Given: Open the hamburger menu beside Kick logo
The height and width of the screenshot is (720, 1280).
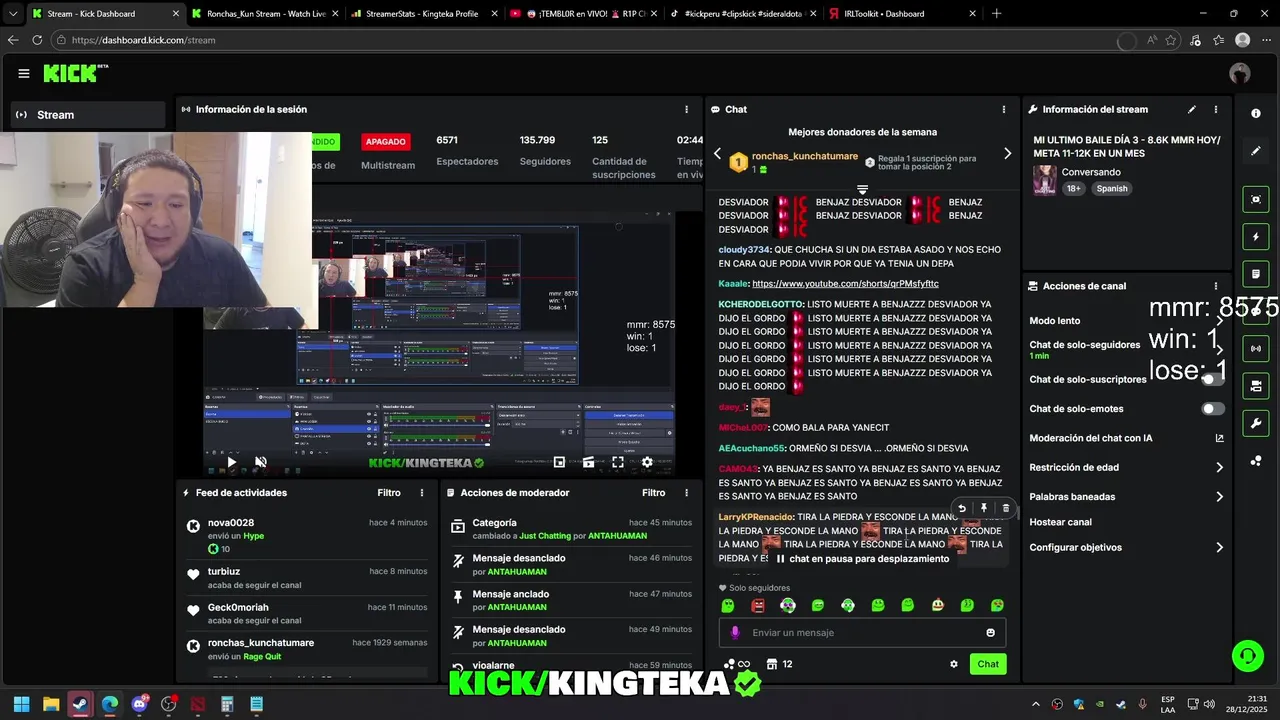Looking at the screenshot, I should [x=24, y=73].
